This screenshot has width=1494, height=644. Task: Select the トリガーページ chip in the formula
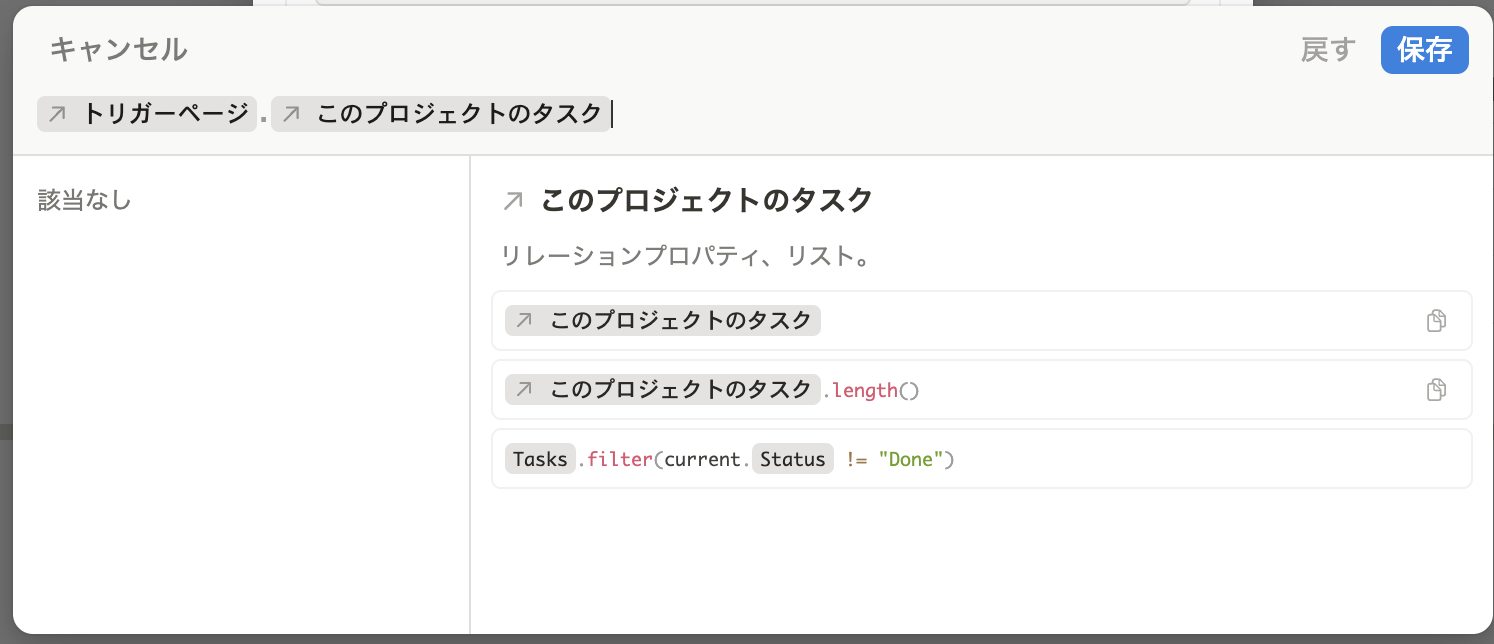coord(164,114)
